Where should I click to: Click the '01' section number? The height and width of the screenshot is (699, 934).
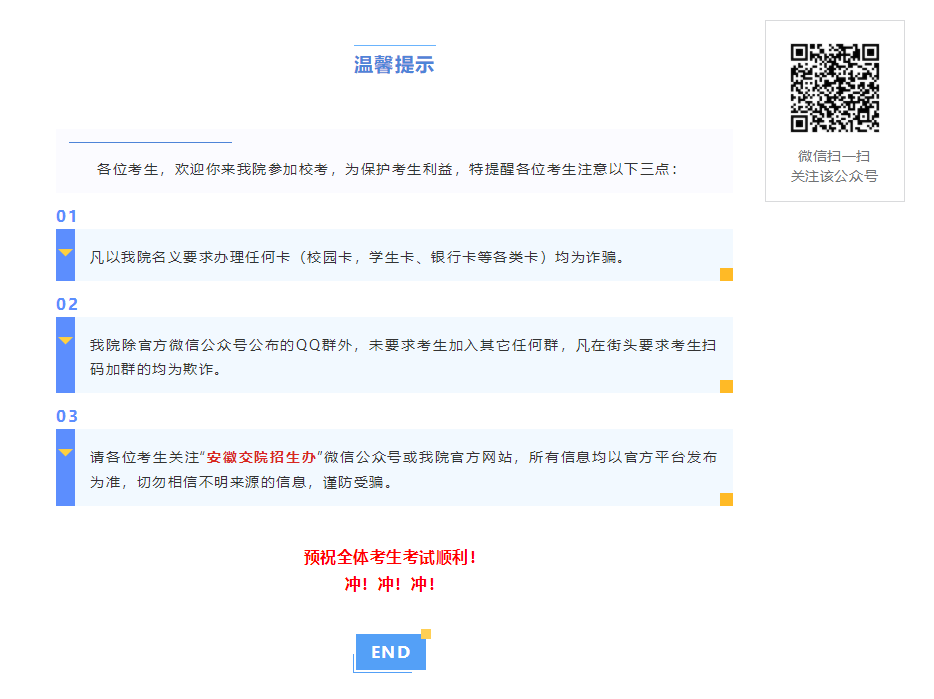[x=67, y=217]
